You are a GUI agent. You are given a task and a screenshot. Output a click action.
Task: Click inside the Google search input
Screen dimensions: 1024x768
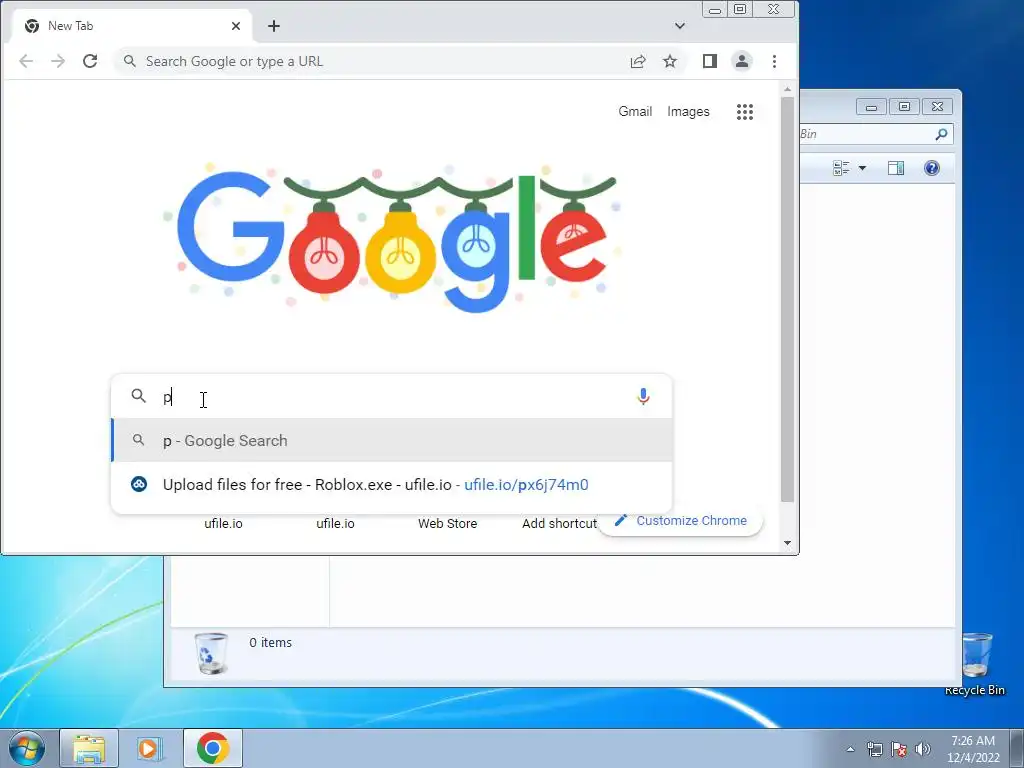(x=392, y=396)
